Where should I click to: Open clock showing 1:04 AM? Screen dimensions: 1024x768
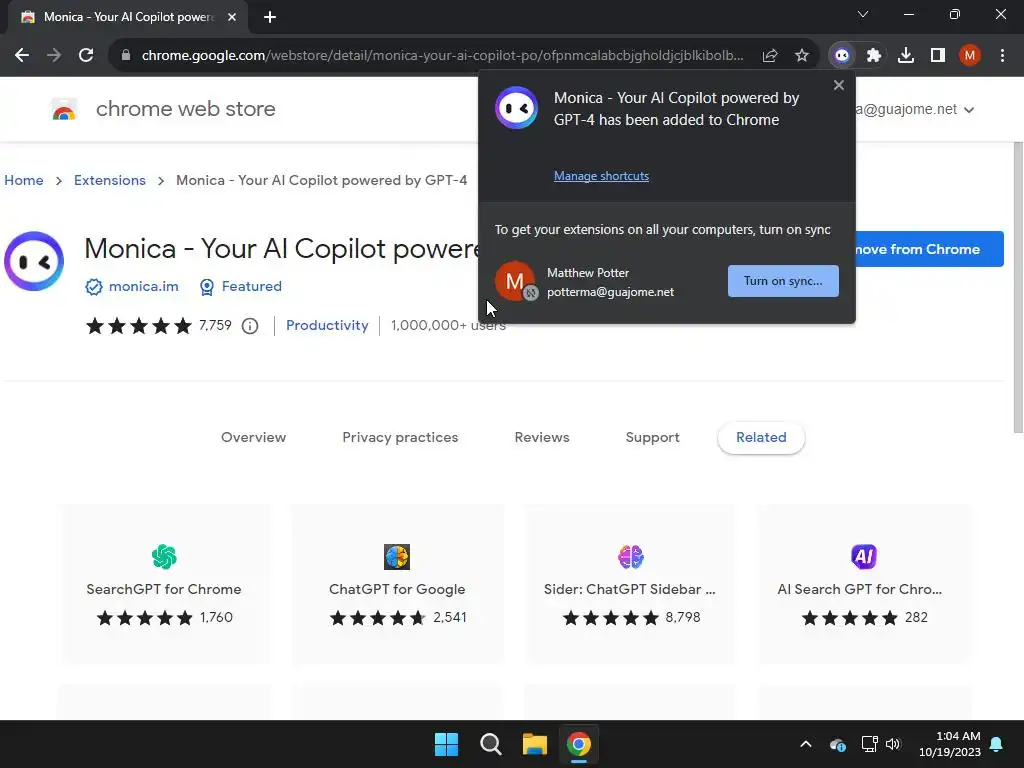tap(950, 744)
